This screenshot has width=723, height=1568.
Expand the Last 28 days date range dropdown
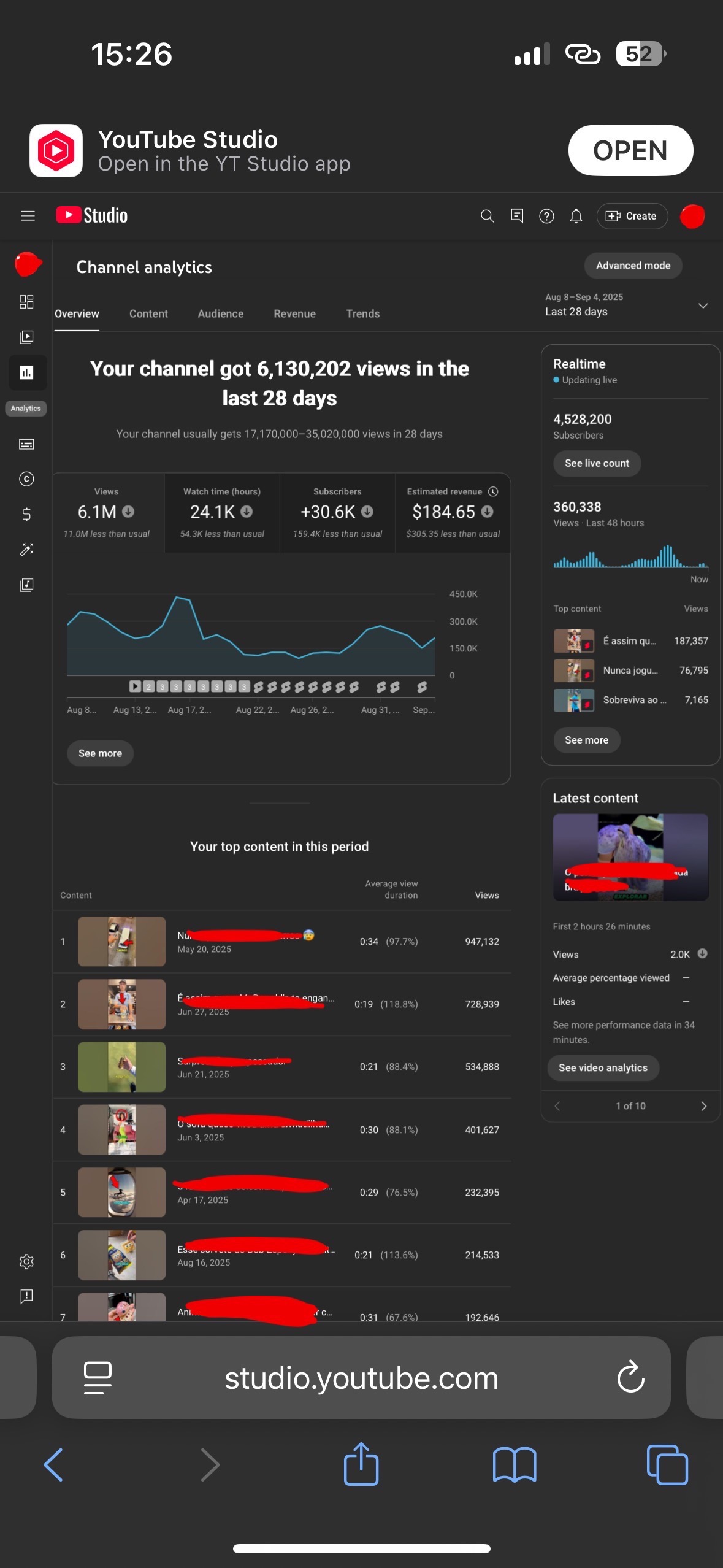[703, 306]
